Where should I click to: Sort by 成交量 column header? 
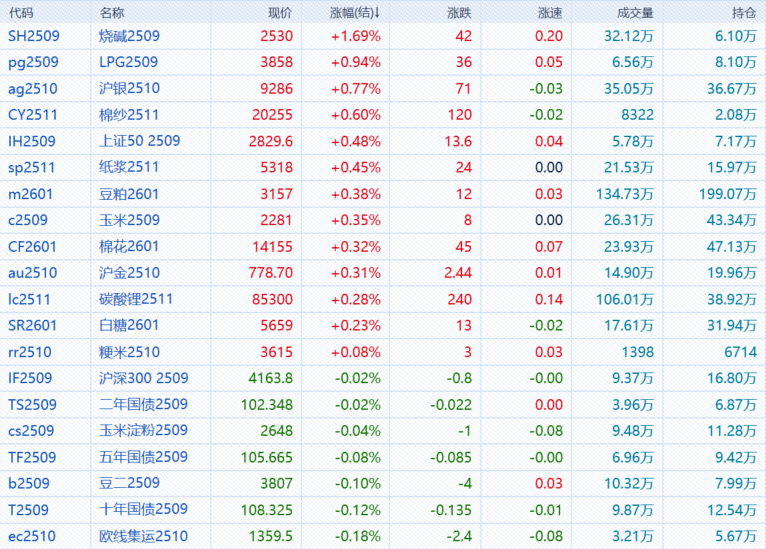636,13
